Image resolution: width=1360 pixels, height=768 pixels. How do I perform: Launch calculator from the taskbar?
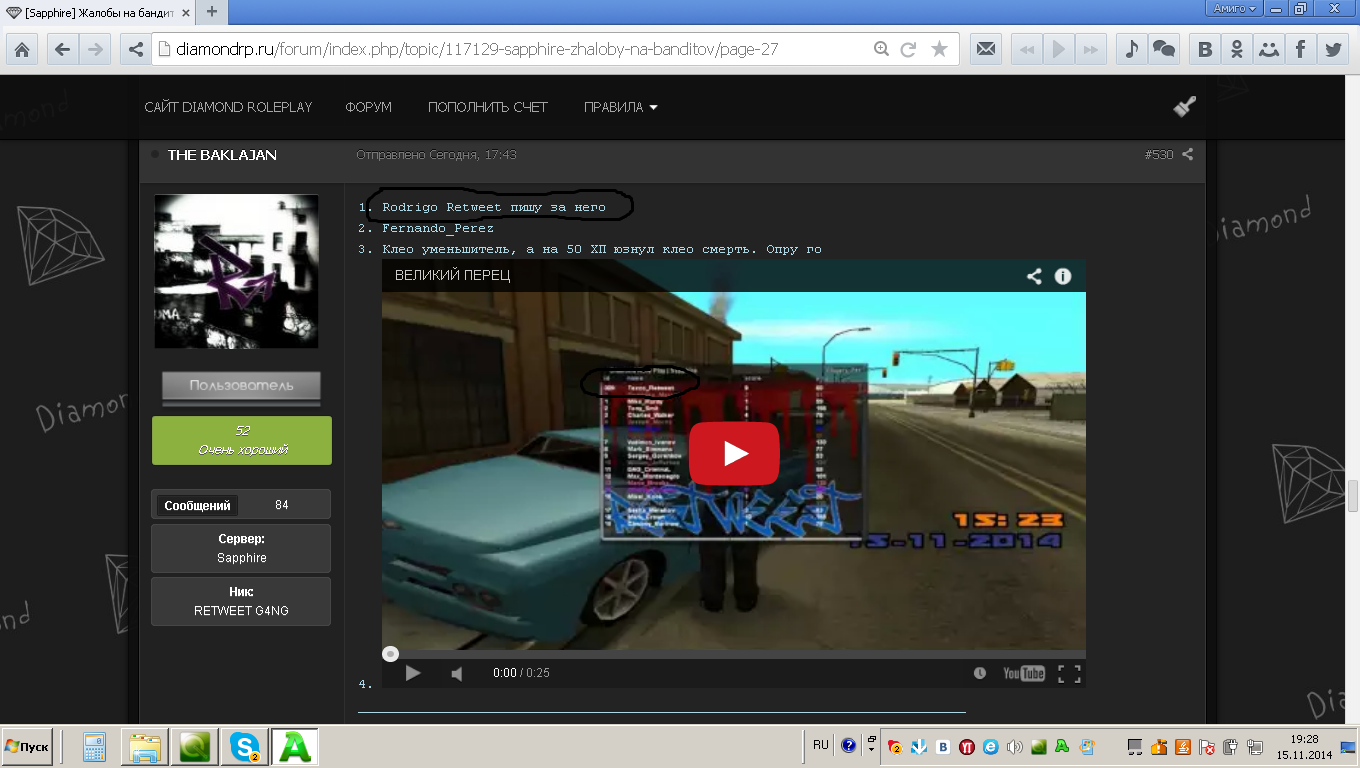[95, 747]
